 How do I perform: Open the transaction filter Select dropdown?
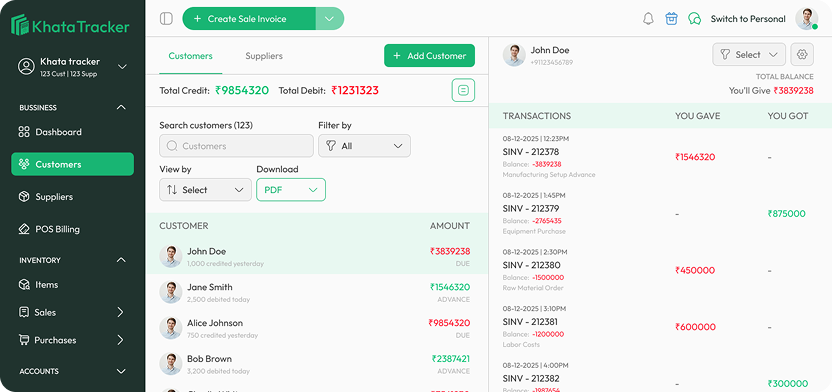[749, 54]
